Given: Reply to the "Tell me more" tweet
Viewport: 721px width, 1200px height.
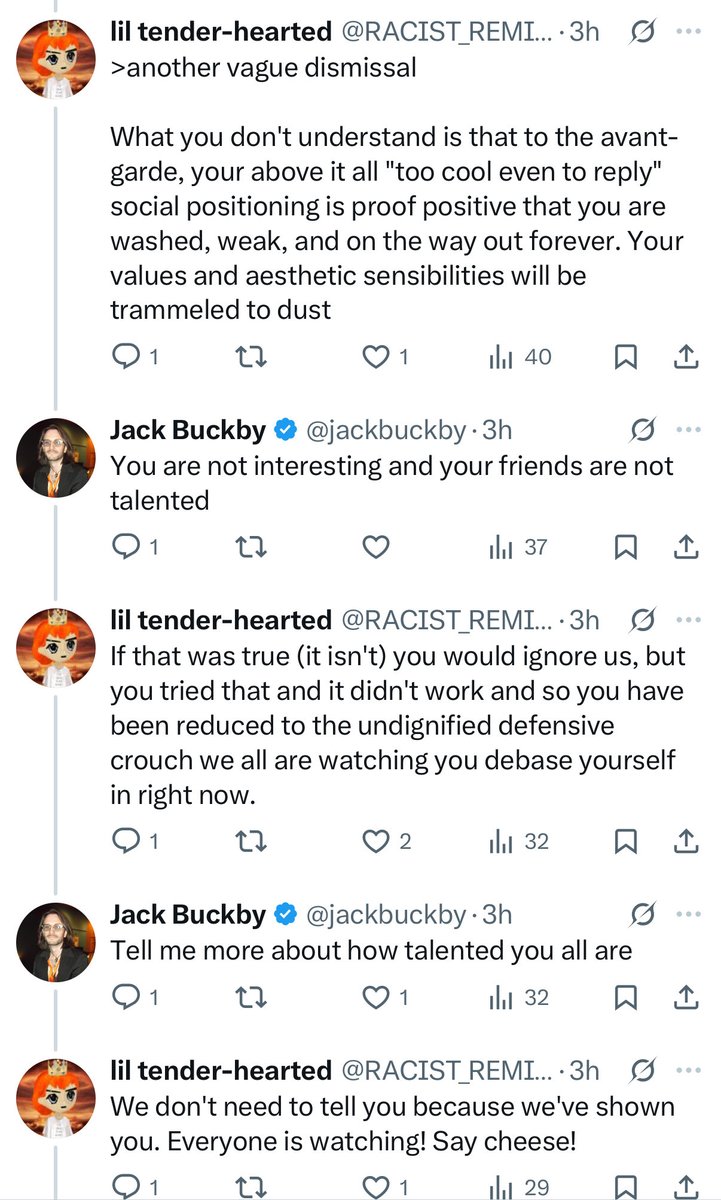Looking at the screenshot, I should pyautogui.click(x=125, y=997).
